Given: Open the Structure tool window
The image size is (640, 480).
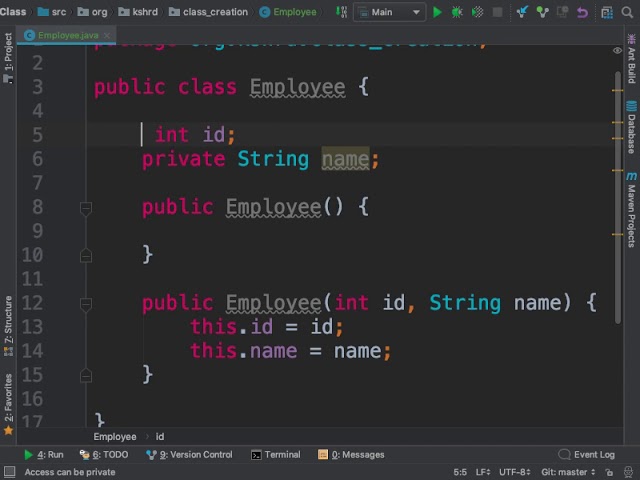Looking at the screenshot, I should pos(8,325).
